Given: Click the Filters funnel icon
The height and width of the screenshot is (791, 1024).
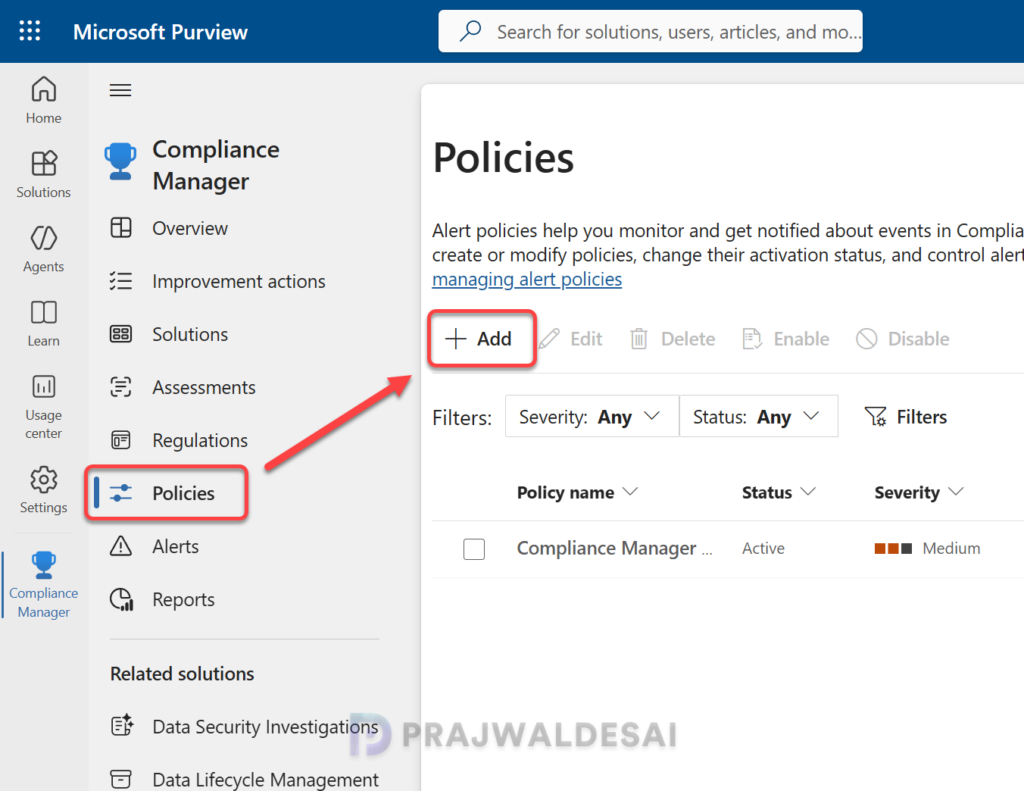Looking at the screenshot, I should pyautogui.click(x=875, y=416).
